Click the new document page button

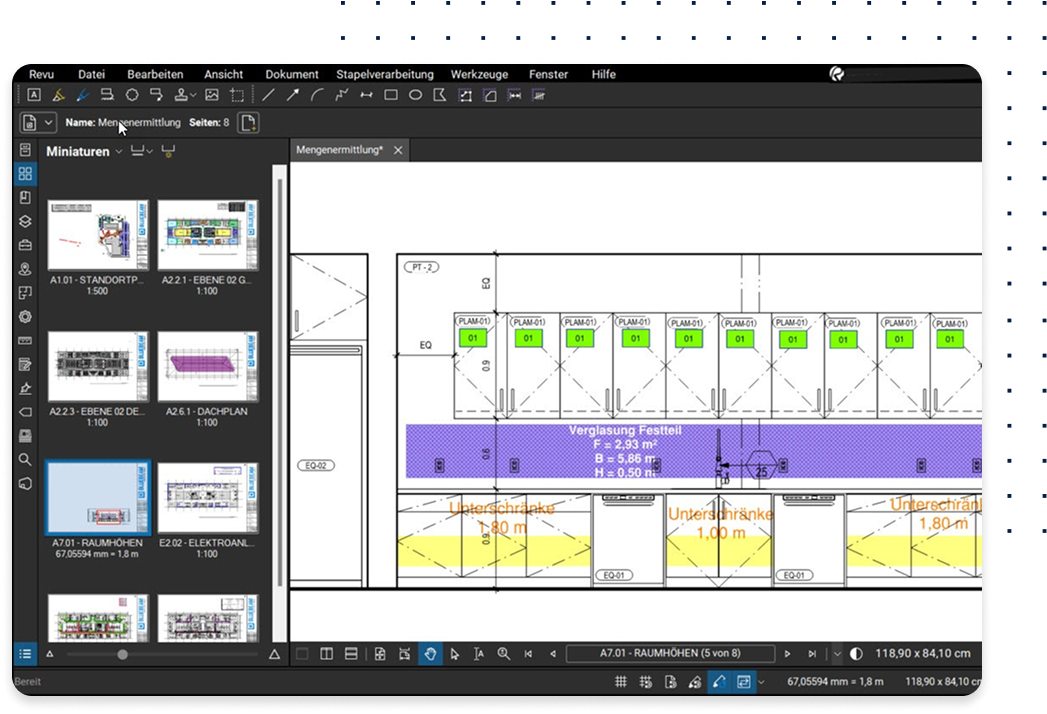248,123
